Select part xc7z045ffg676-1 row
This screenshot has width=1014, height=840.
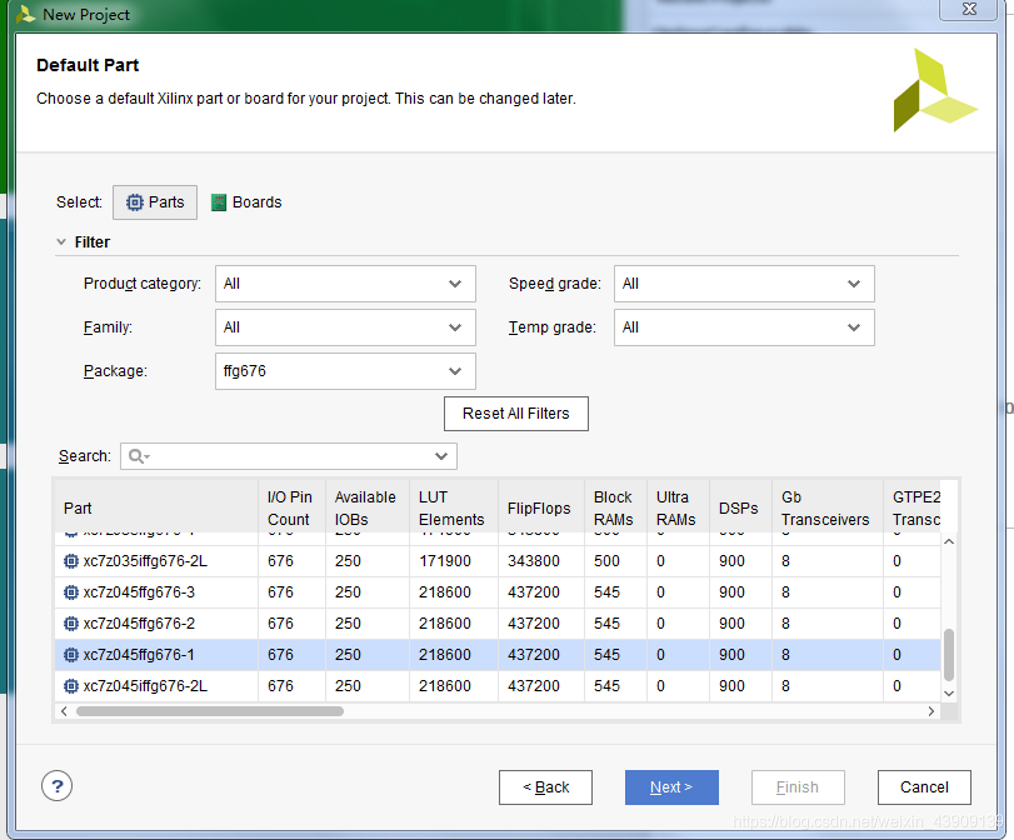coord(497,655)
